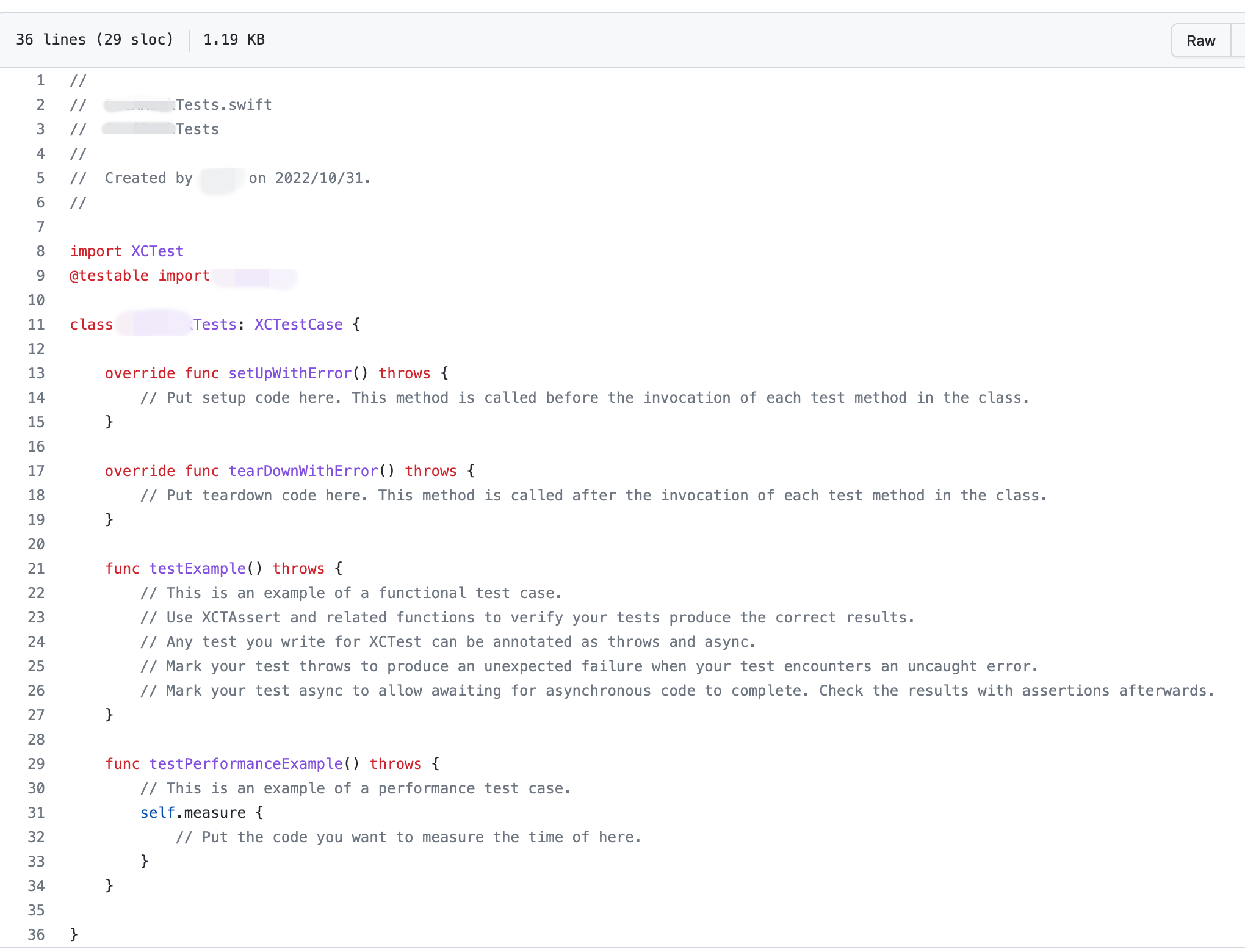The image size is (1245, 952).
Task: Click line number 36
Action: [x=37, y=935]
